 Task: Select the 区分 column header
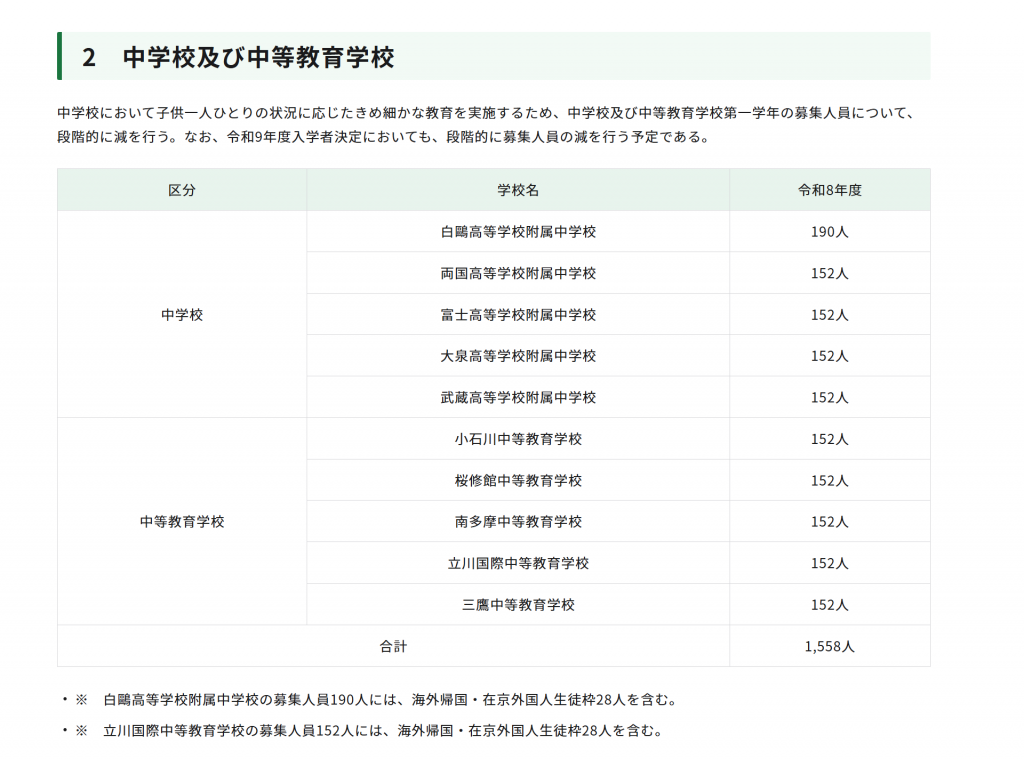click(183, 190)
